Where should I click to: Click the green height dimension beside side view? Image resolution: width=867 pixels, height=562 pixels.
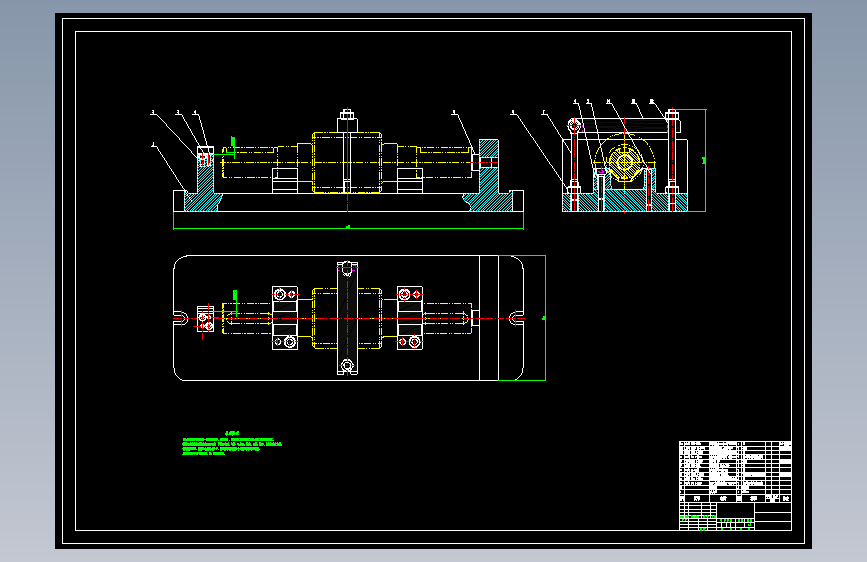click(x=705, y=160)
